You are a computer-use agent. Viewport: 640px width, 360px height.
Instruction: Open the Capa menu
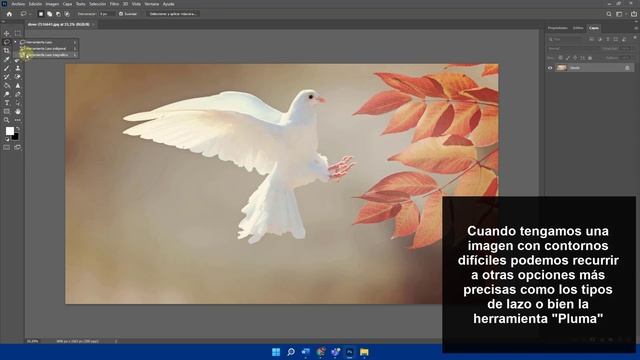[x=67, y=4]
